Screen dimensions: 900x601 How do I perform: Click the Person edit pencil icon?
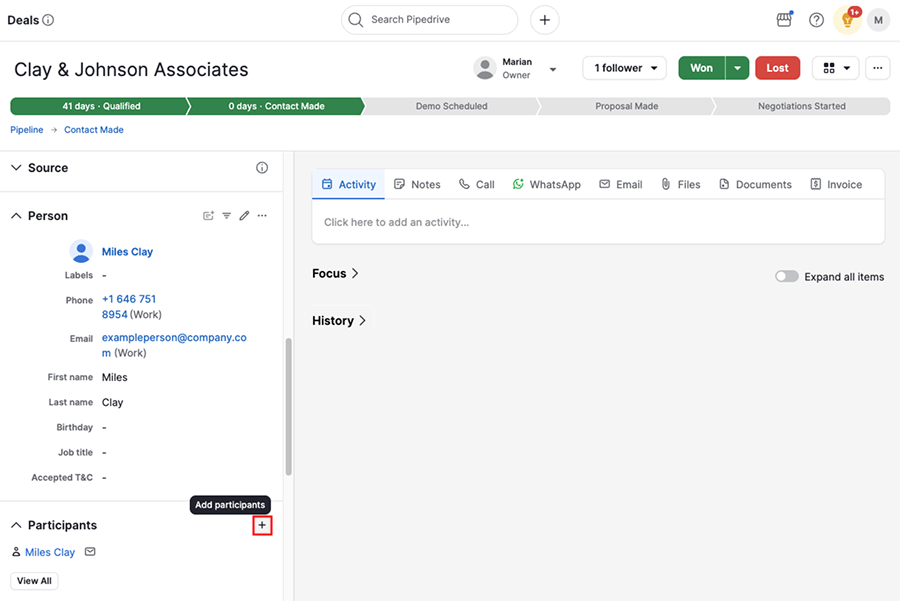245,216
